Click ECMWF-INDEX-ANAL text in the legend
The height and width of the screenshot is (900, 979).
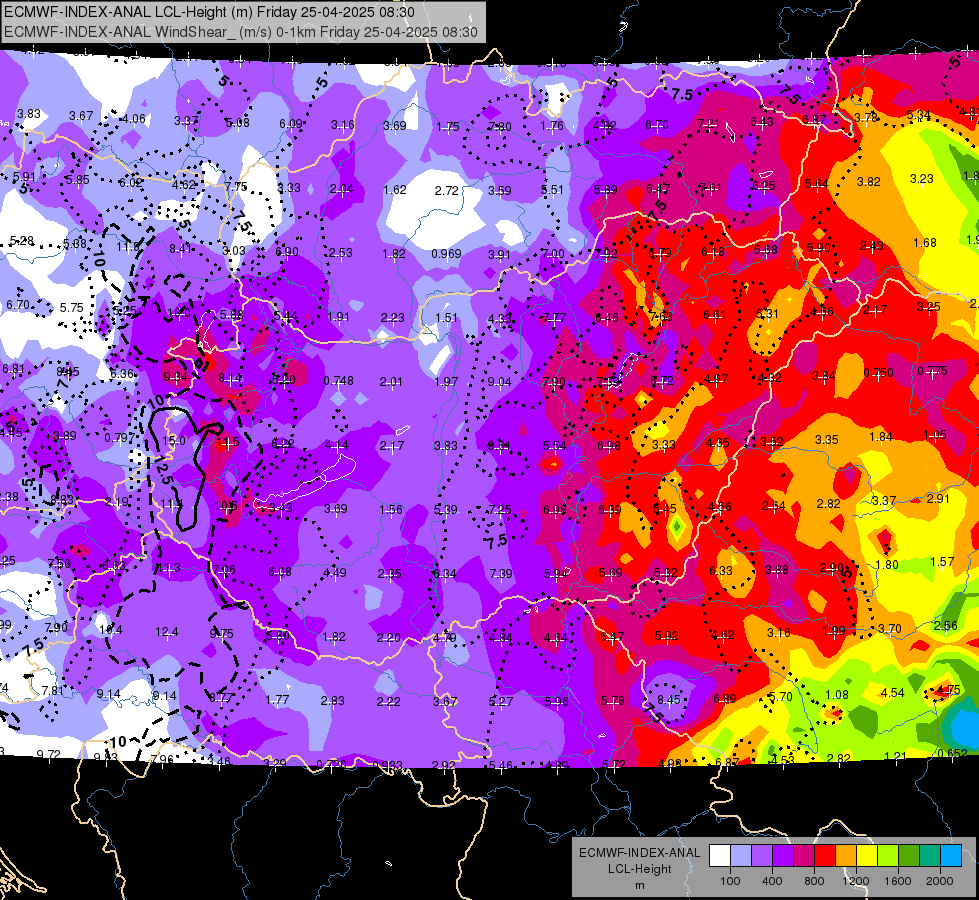pos(639,853)
